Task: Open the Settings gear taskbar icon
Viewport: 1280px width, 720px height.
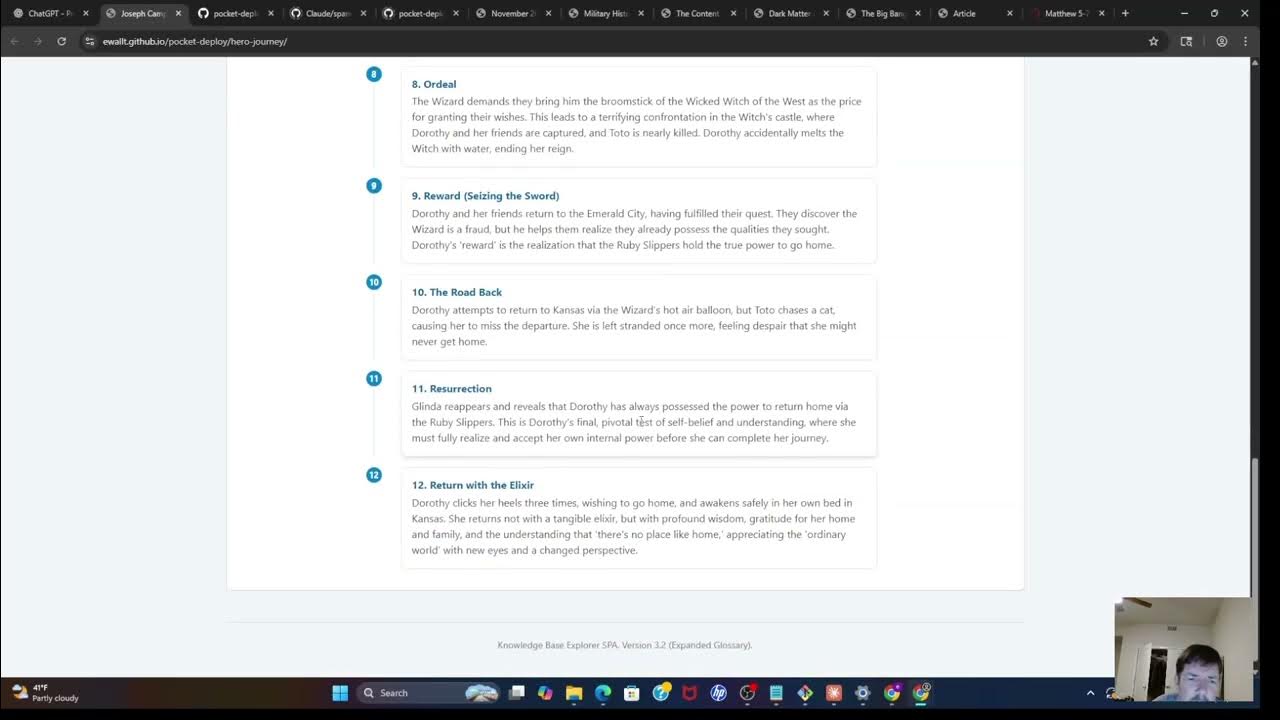Action: coord(863,693)
